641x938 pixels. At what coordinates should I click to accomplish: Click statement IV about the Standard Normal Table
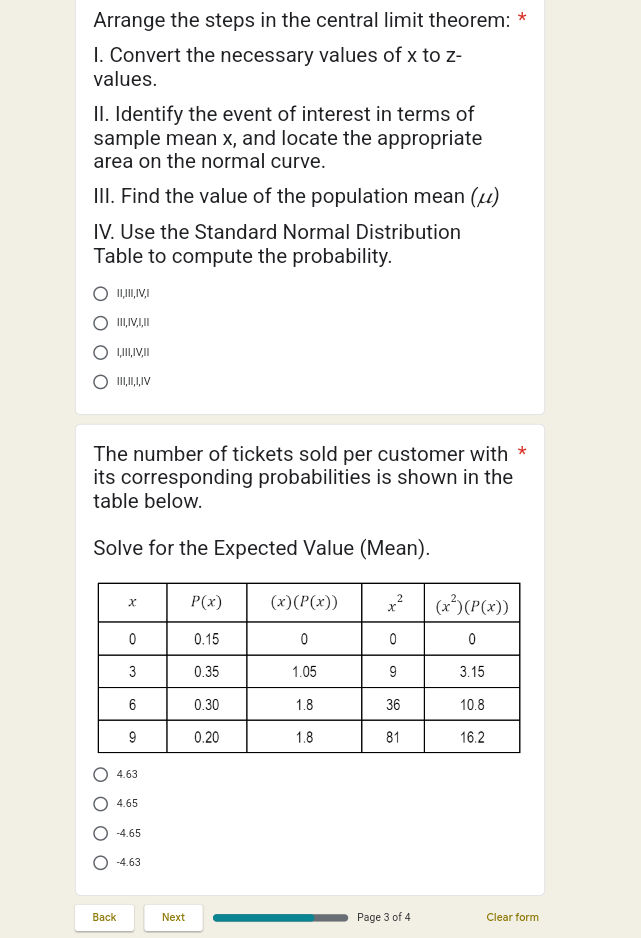[x=277, y=244]
